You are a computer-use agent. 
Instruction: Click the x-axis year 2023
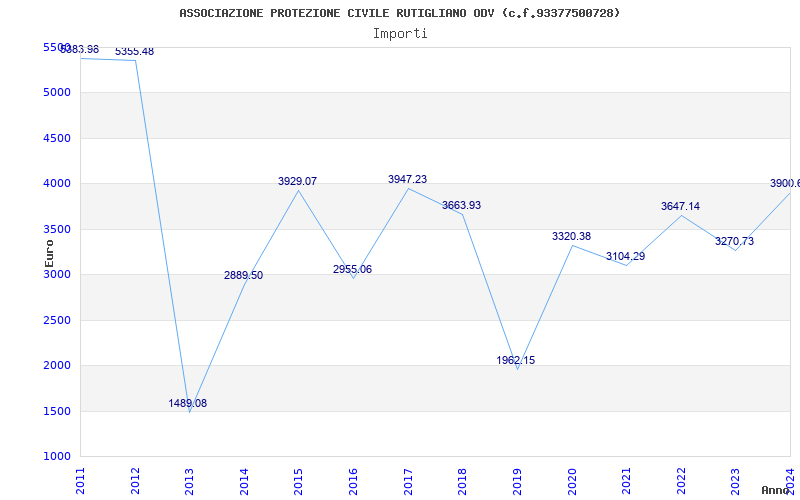coord(735,481)
